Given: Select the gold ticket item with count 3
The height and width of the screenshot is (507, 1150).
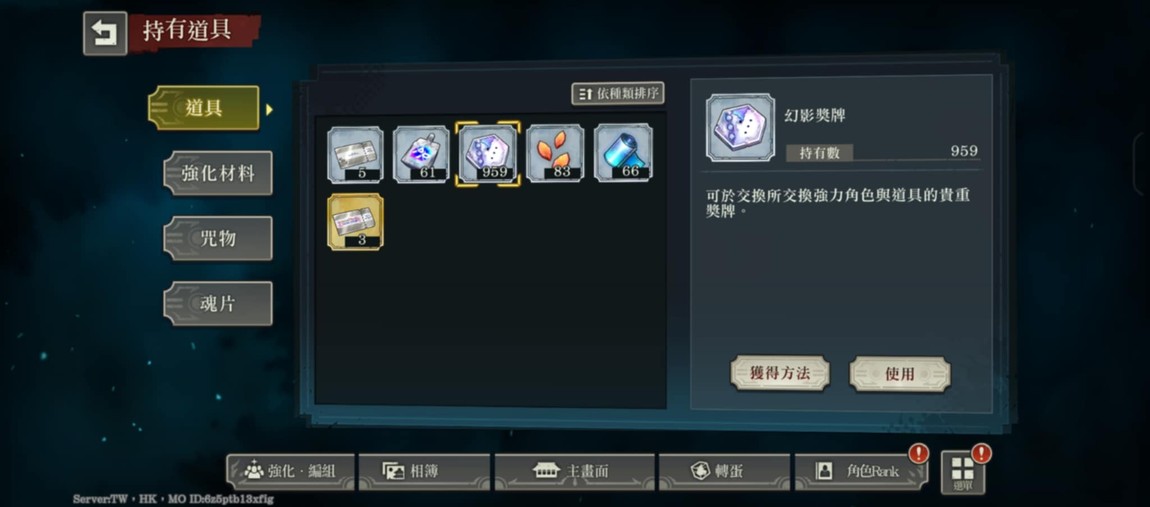Looking at the screenshot, I should [x=355, y=222].
